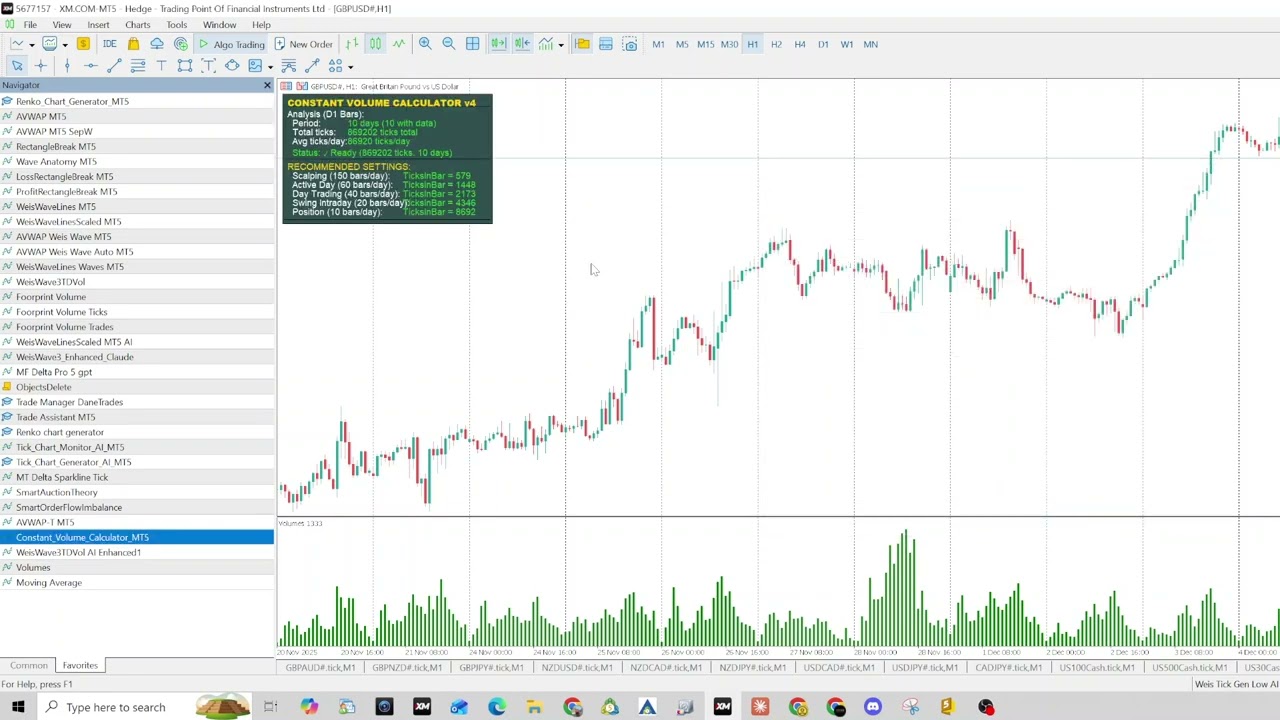Image resolution: width=1280 pixels, height=720 pixels.
Task: Open the Market shopping bag icon
Action: pos(133,44)
